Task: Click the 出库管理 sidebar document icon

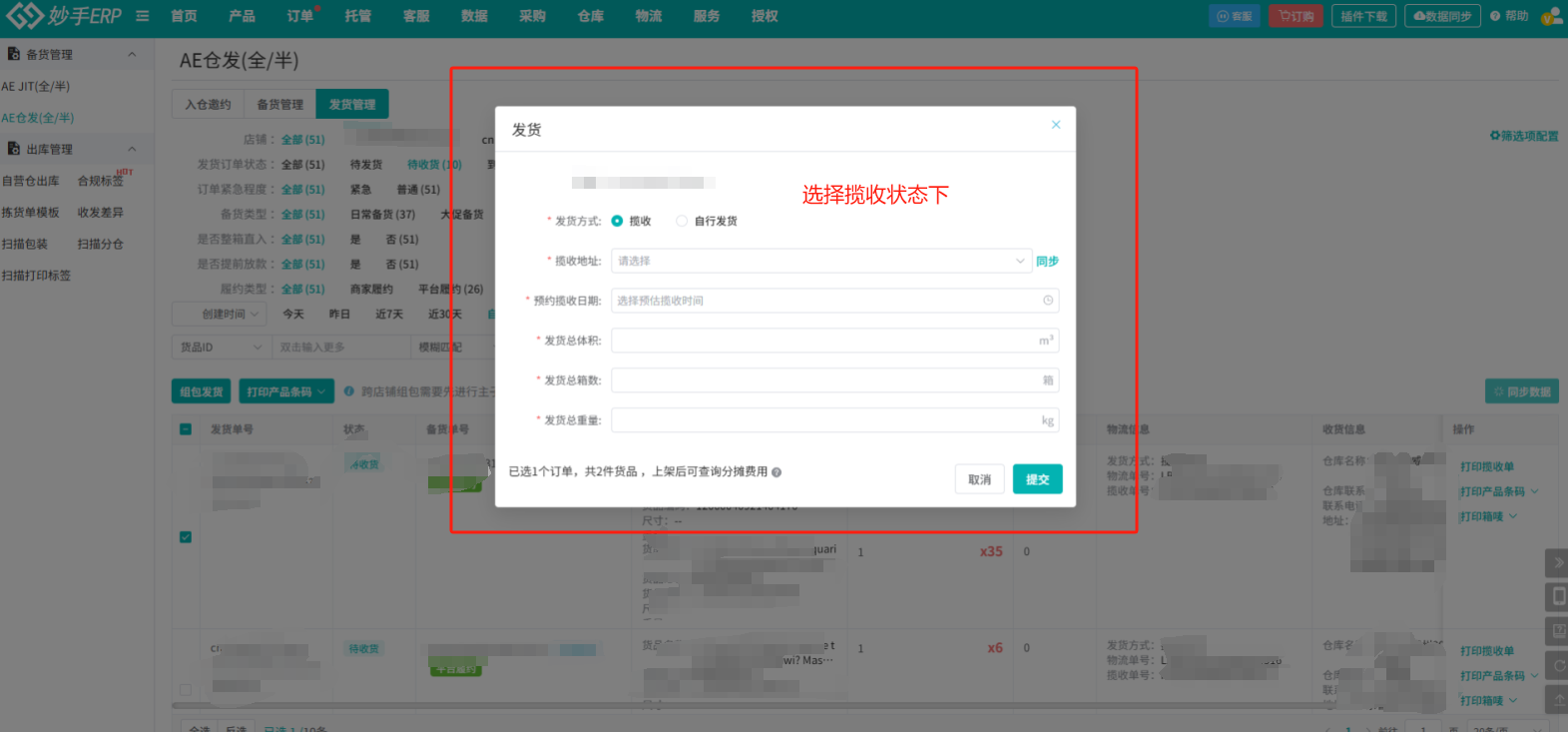Action: 14,149
